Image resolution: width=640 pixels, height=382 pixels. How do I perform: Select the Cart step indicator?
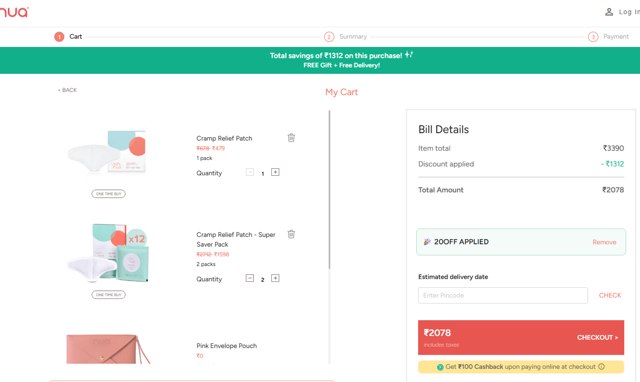[x=68, y=37]
